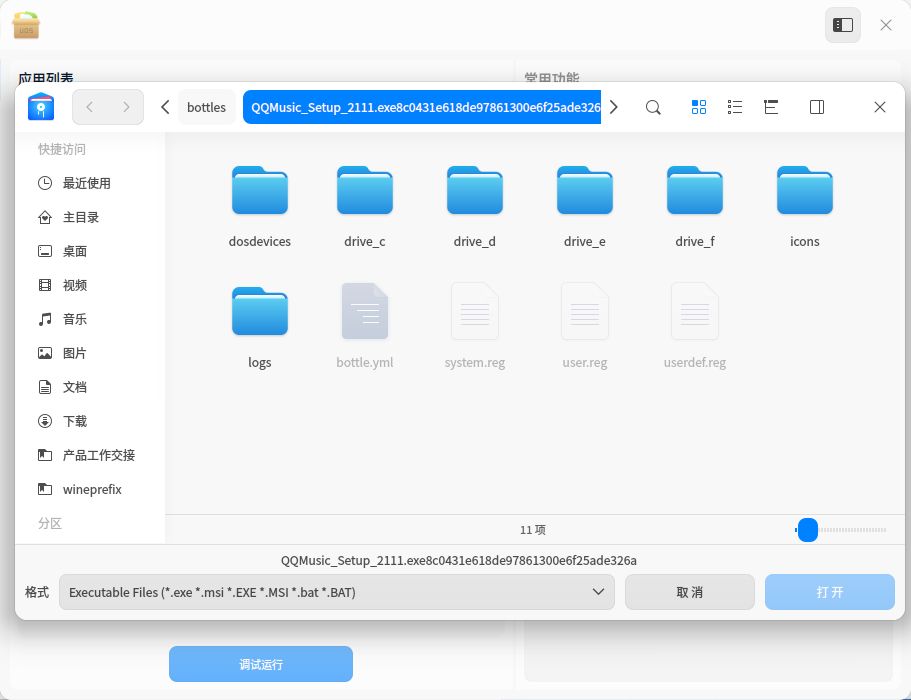Switch to icon grid view
Viewport: 911px width, 700px height.
click(x=699, y=107)
